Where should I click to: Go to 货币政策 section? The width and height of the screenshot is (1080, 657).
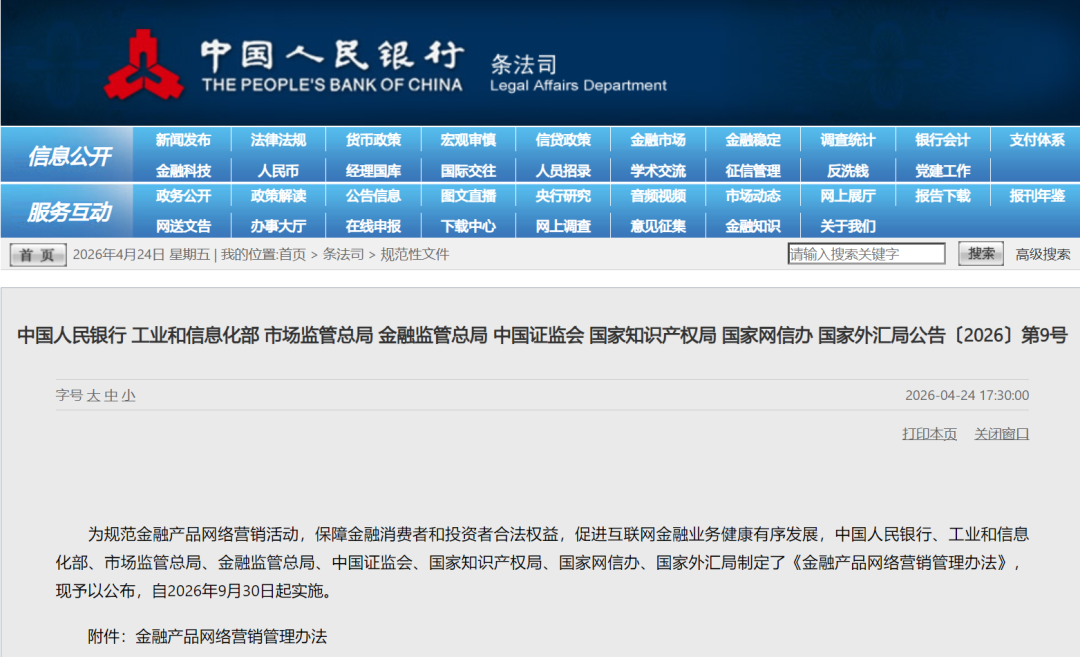pyautogui.click(x=373, y=140)
